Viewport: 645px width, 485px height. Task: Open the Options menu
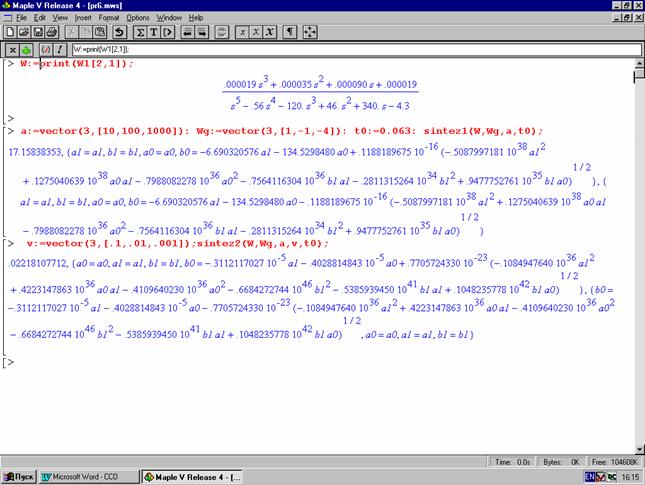(138, 18)
